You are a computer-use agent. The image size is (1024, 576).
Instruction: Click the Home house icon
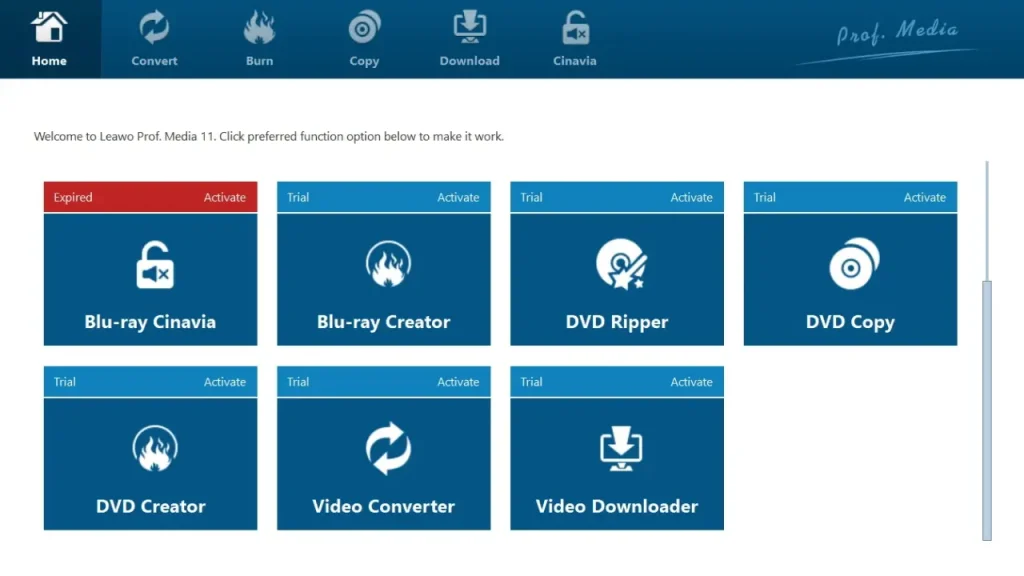49,27
